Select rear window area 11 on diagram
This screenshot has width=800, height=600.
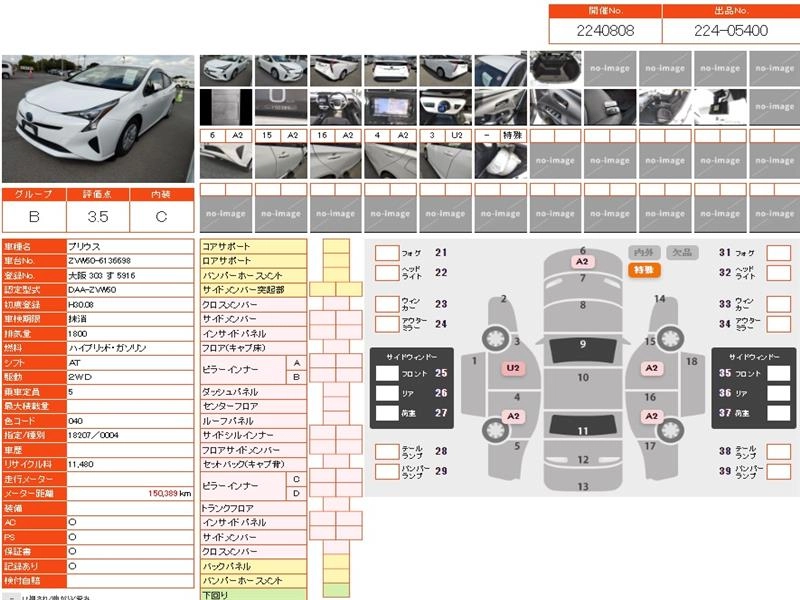(x=583, y=426)
